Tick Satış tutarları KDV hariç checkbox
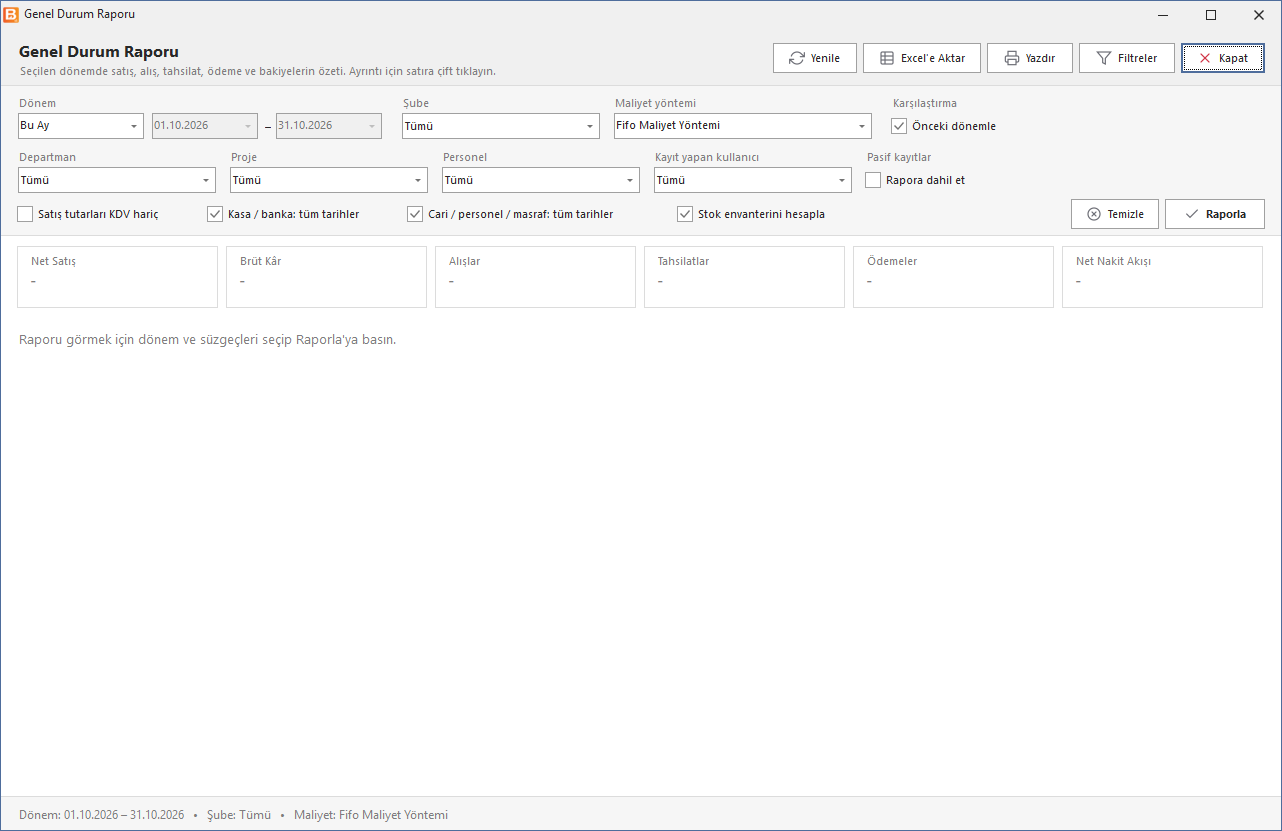The height and width of the screenshot is (831, 1282). 25,214
